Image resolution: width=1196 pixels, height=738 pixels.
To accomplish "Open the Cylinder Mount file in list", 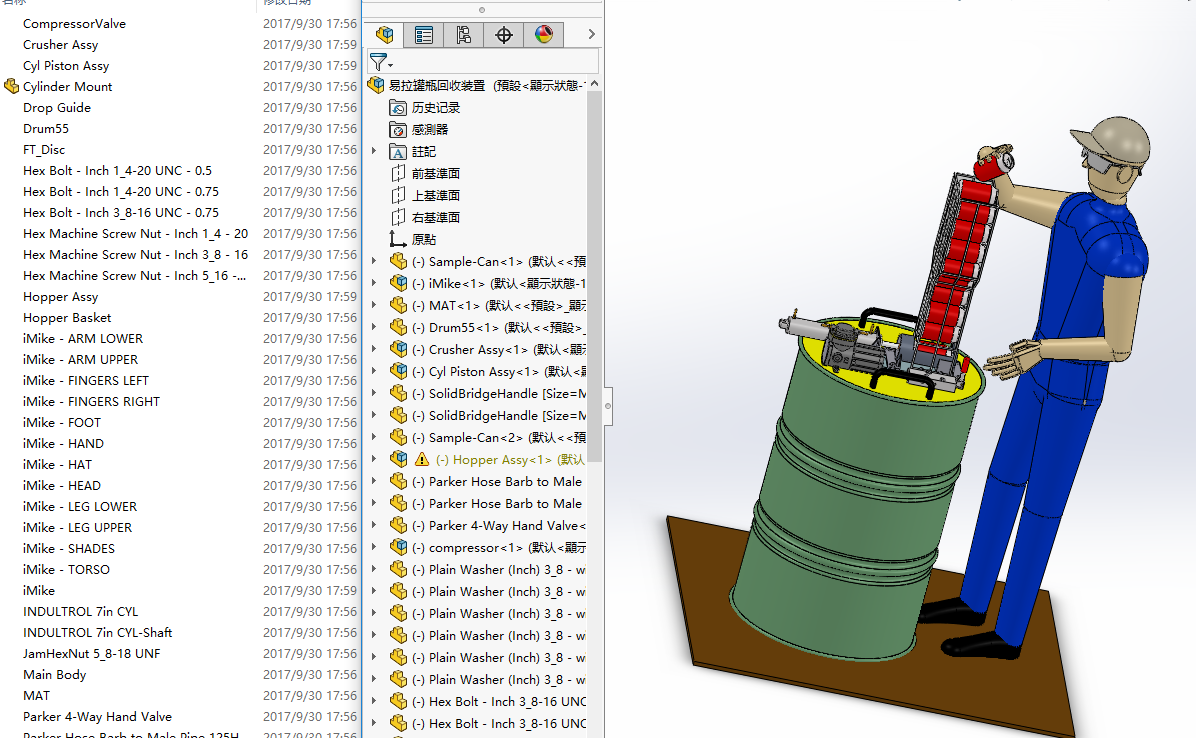I will 67,87.
